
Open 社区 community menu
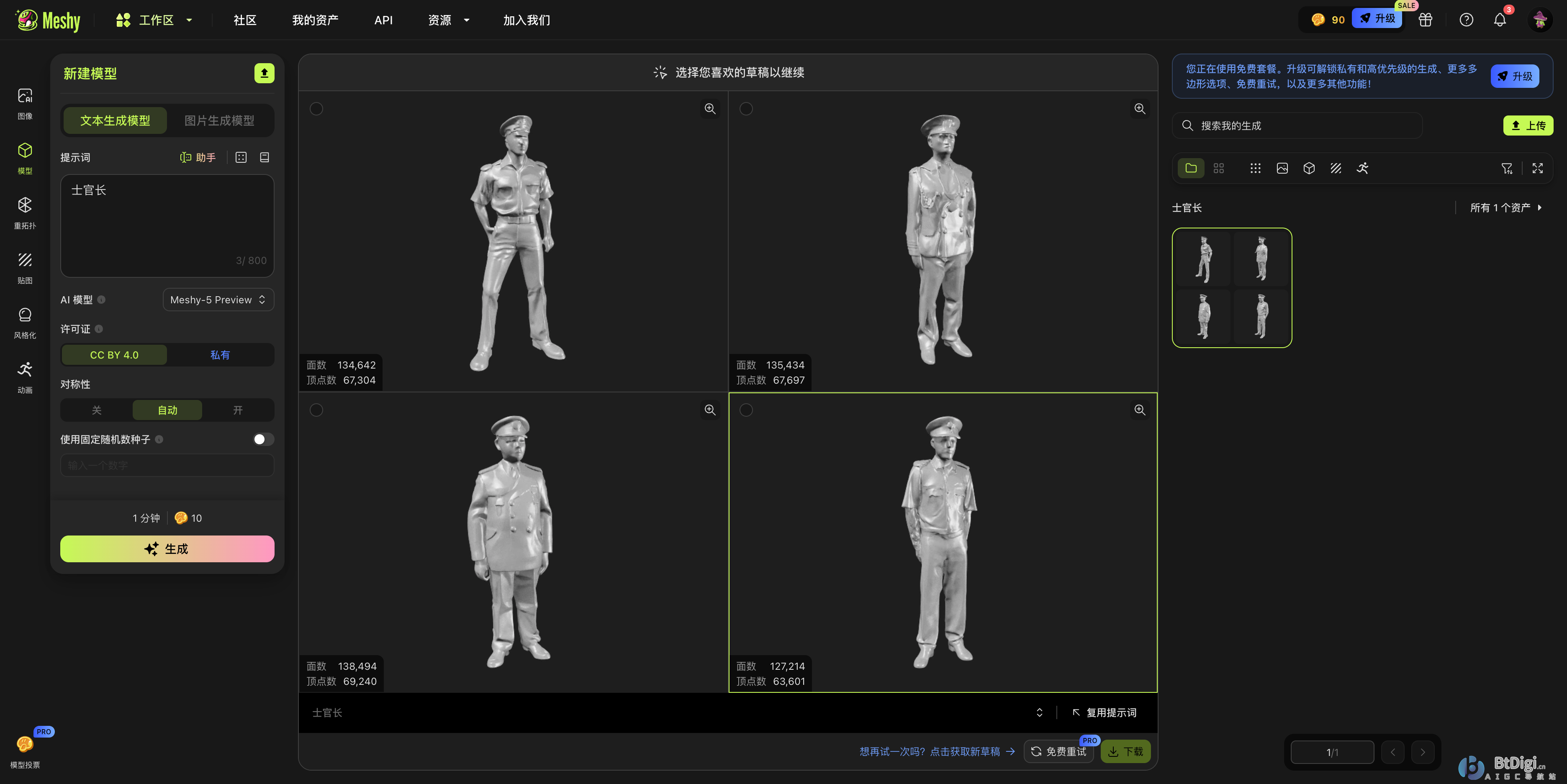245,20
